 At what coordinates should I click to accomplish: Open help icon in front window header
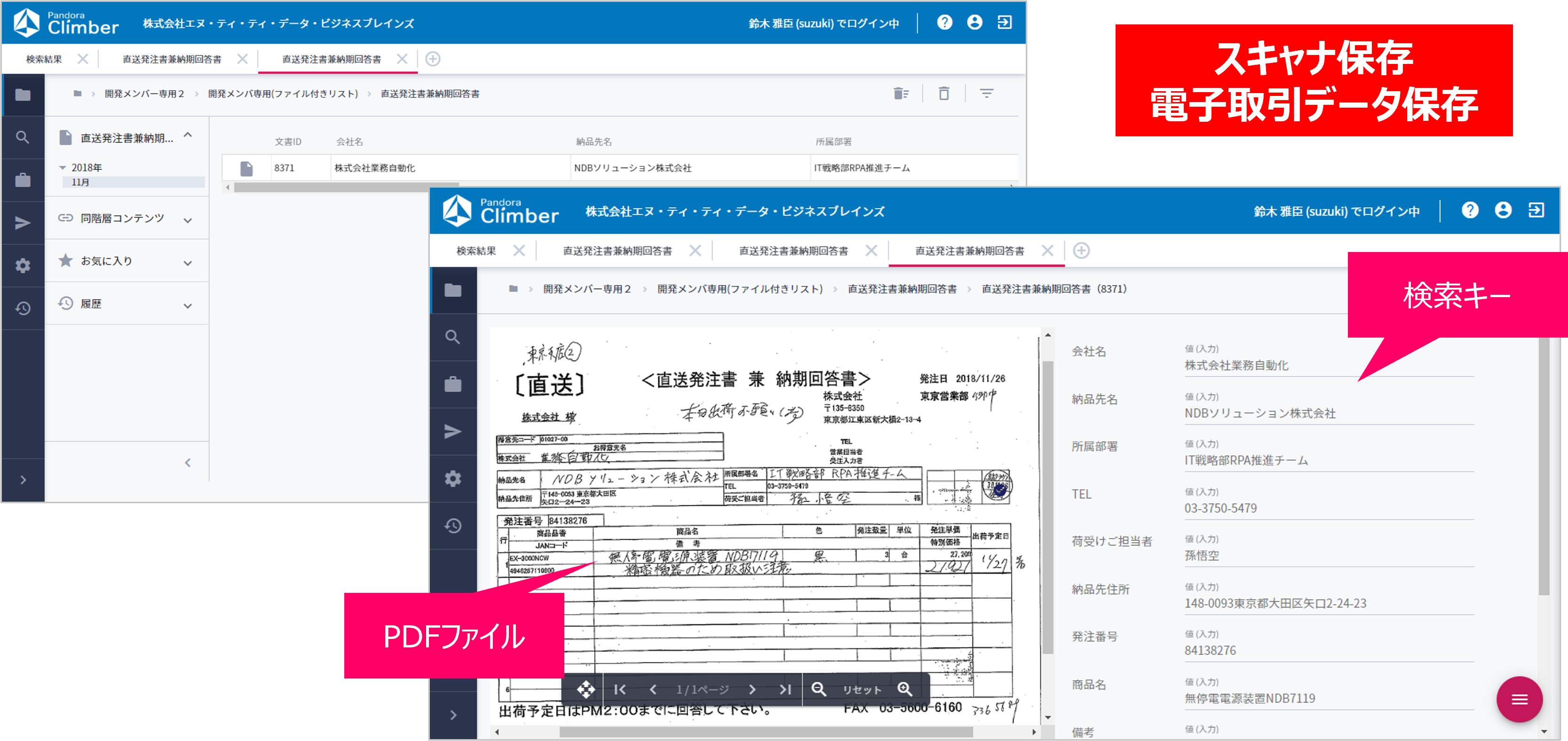tap(1470, 210)
